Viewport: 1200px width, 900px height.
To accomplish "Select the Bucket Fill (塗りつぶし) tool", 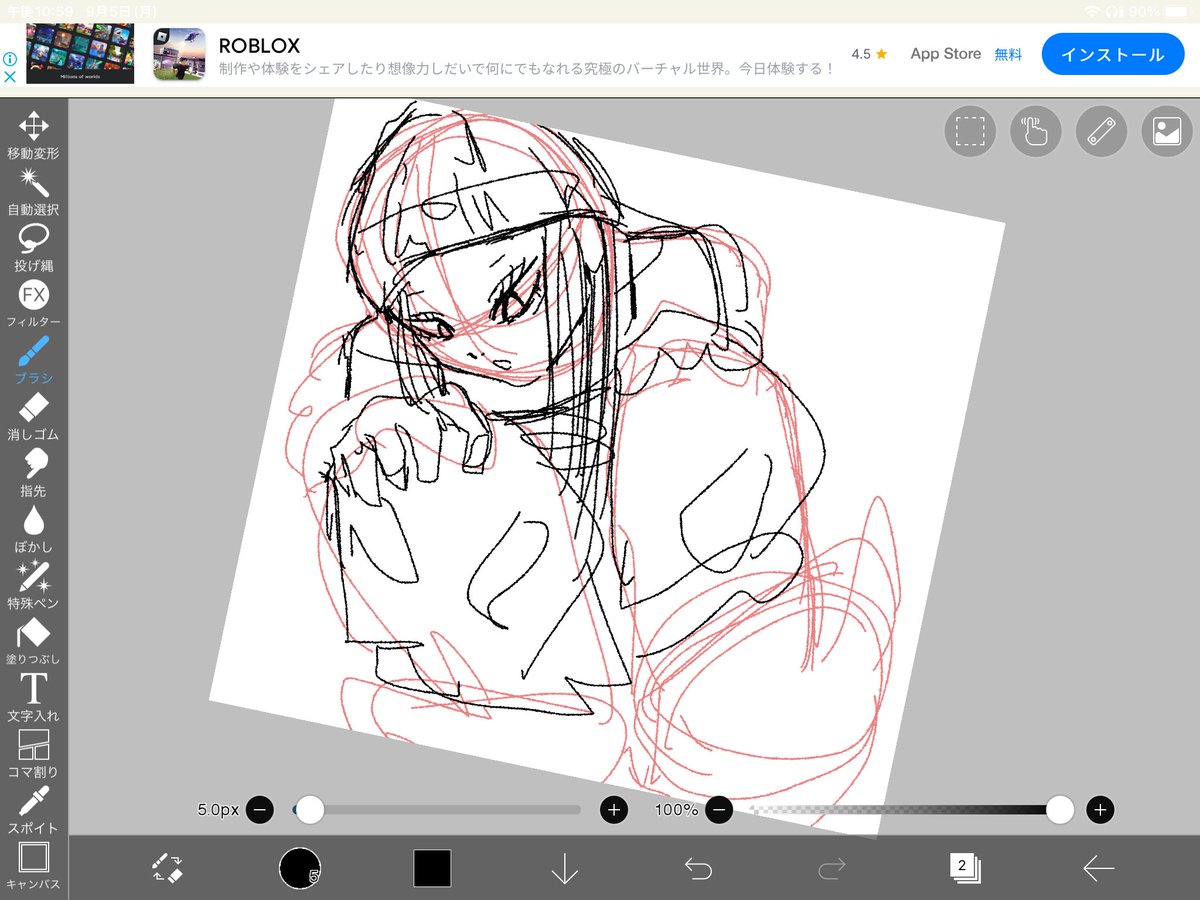I will tap(33, 641).
